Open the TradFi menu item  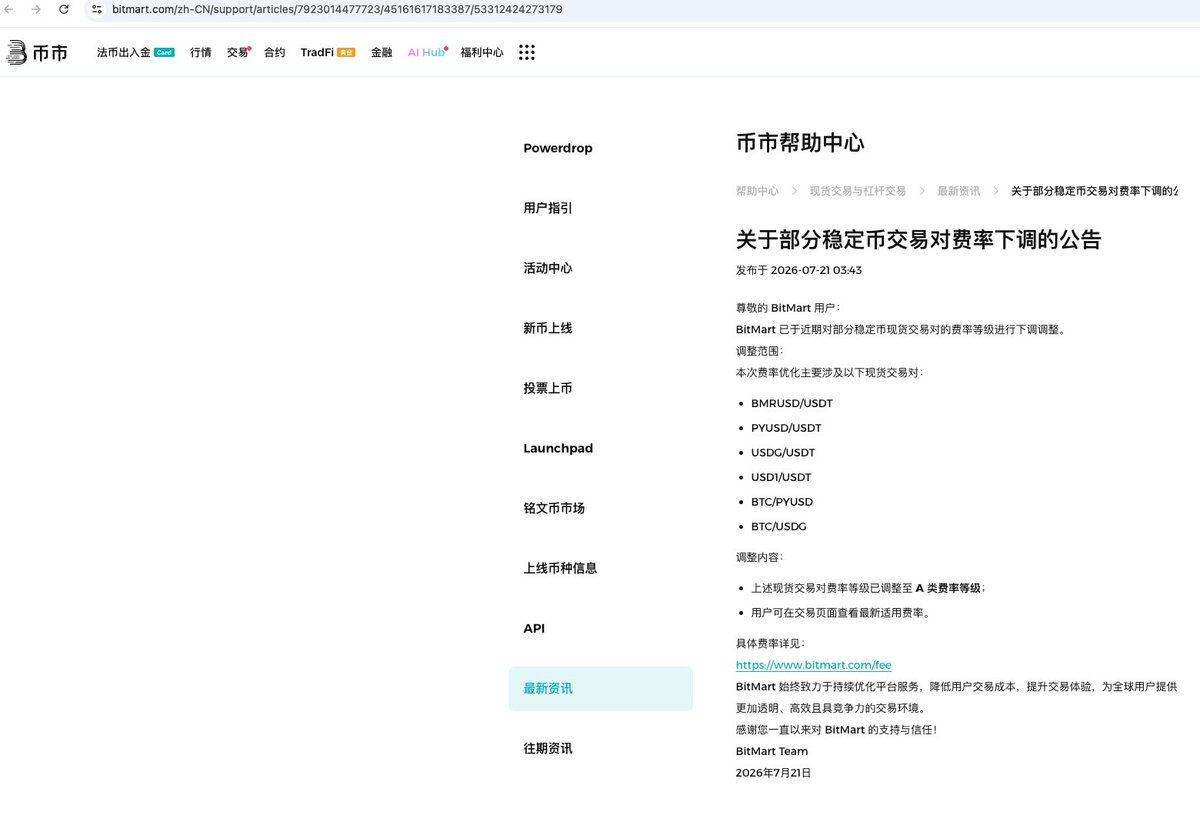(x=317, y=52)
